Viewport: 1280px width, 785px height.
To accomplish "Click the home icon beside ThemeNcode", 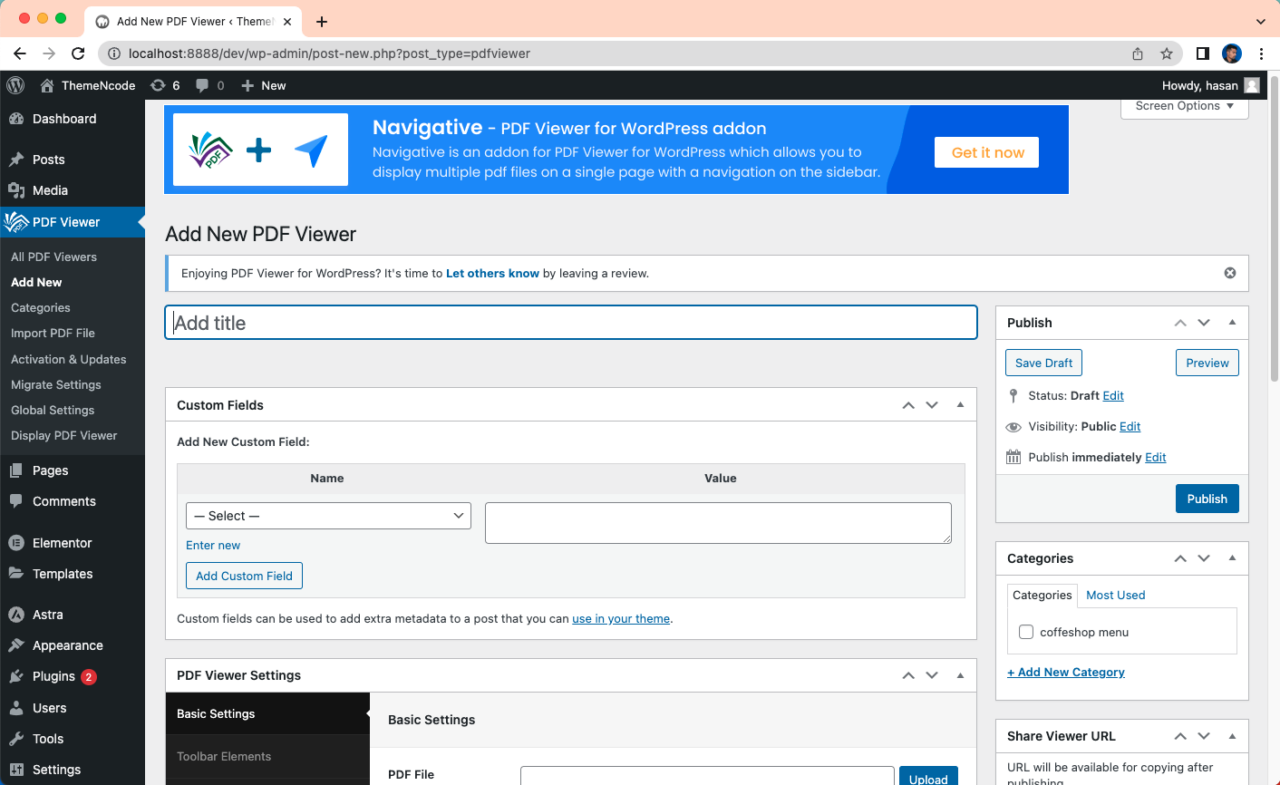I will (x=47, y=86).
